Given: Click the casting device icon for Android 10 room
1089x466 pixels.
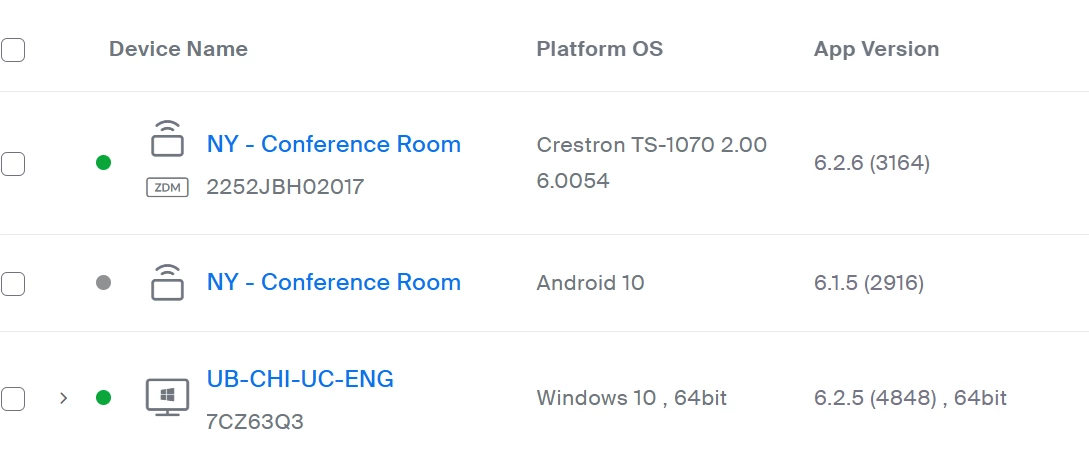Looking at the screenshot, I should coord(167,282).
